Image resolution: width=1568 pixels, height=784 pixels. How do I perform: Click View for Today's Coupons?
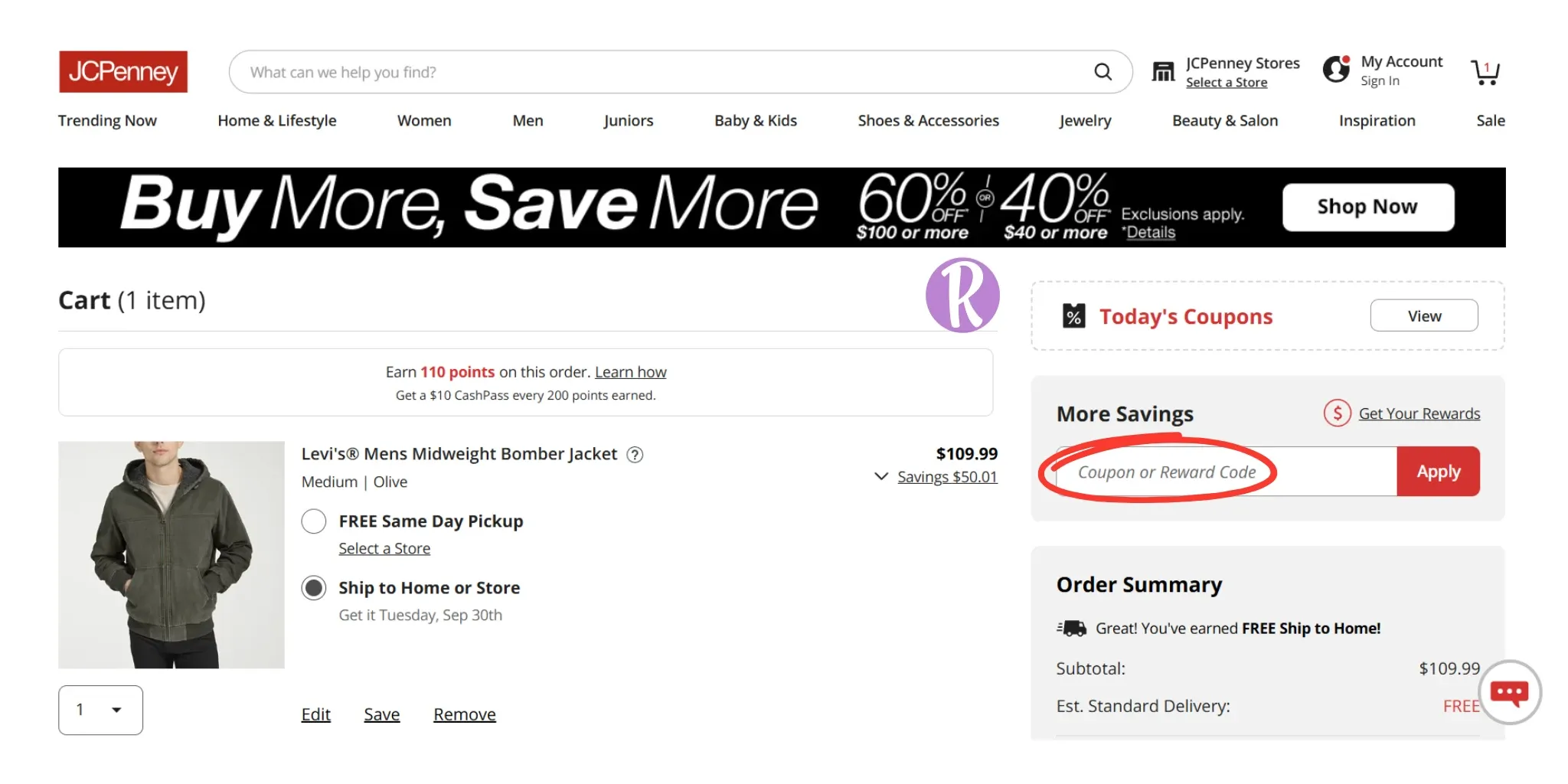coord(1423,316)
